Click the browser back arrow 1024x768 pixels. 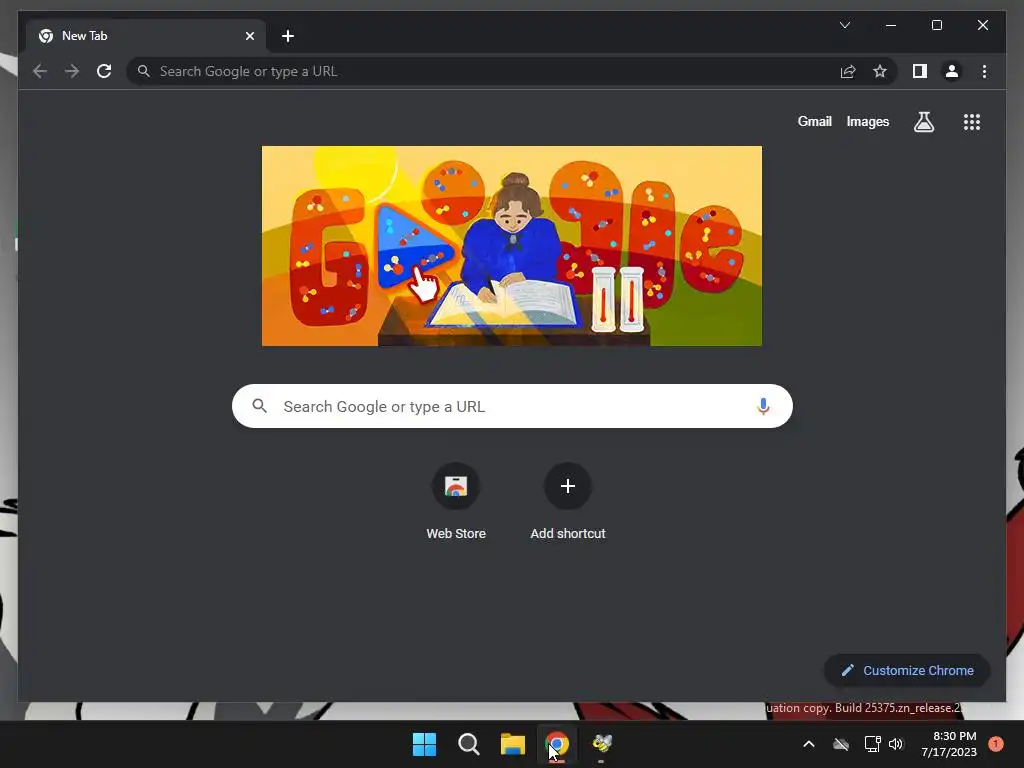(40, 71)
